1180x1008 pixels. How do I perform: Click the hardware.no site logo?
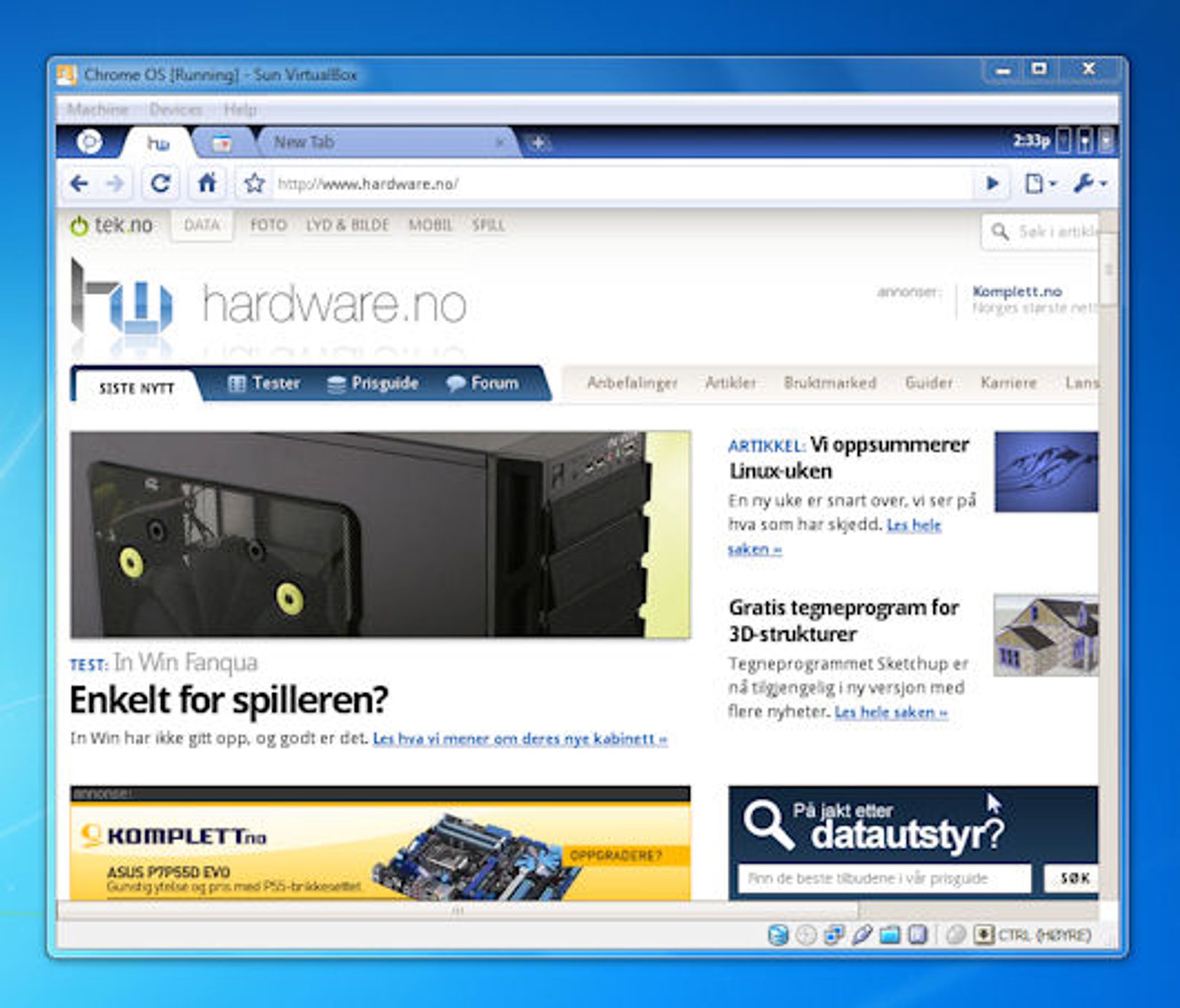pos(268,304)
